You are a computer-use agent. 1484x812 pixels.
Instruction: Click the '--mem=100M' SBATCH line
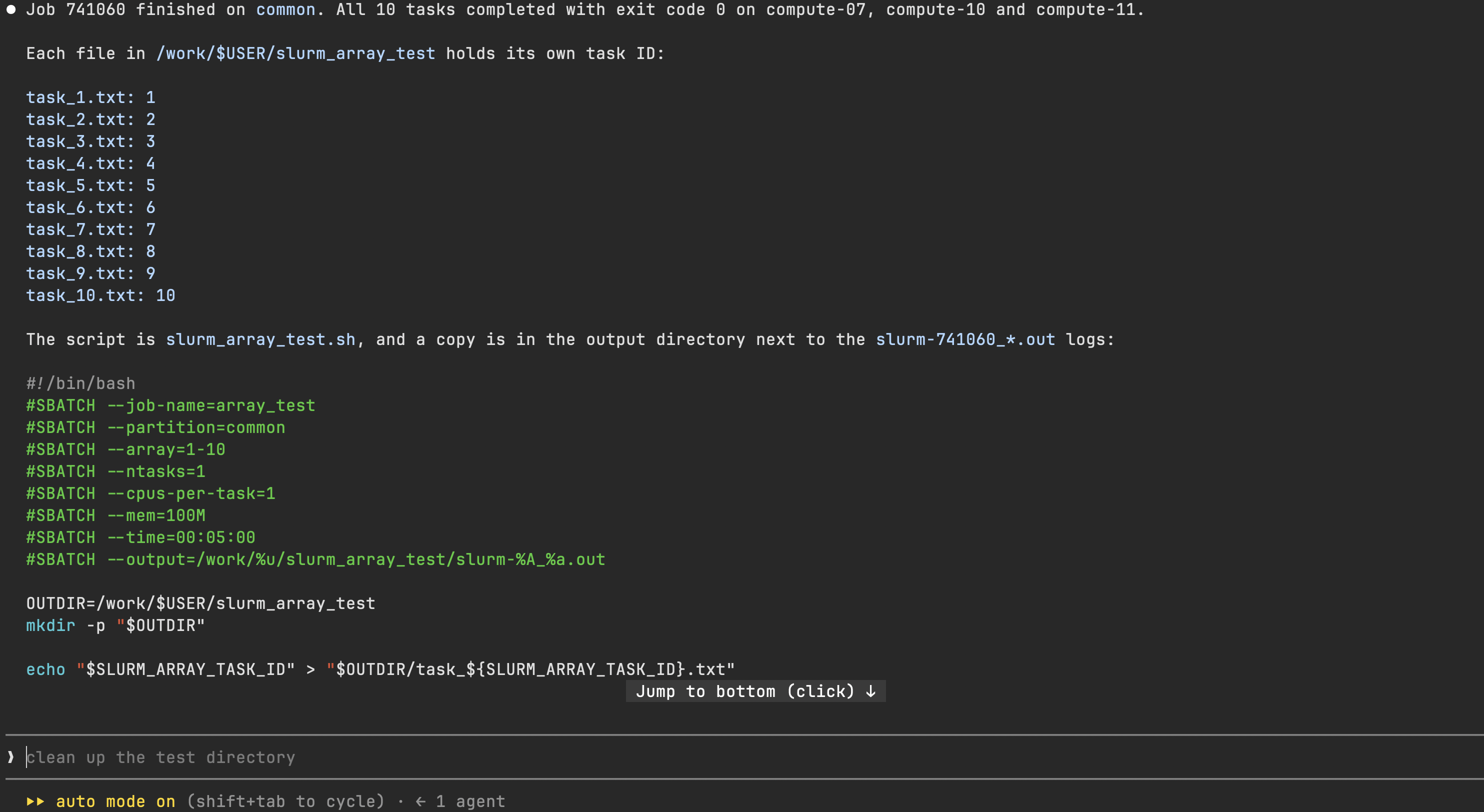point(116,515)
